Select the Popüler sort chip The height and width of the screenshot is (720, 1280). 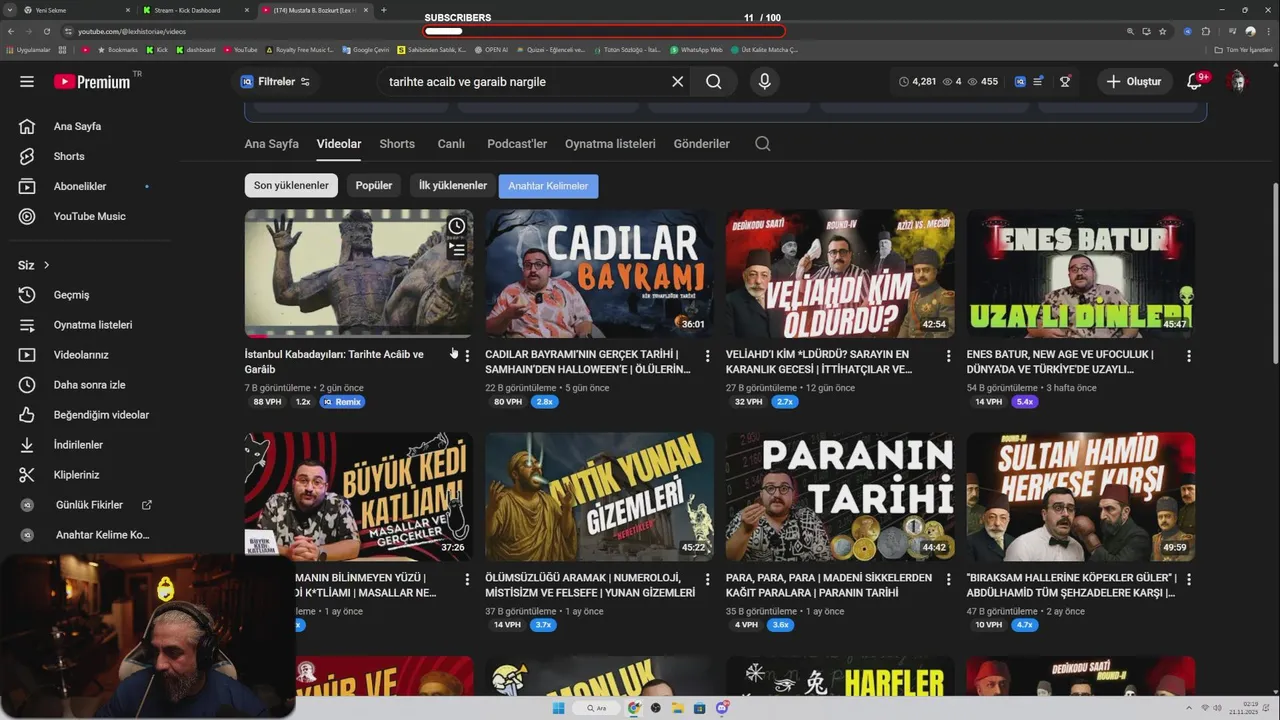(374, 186)
